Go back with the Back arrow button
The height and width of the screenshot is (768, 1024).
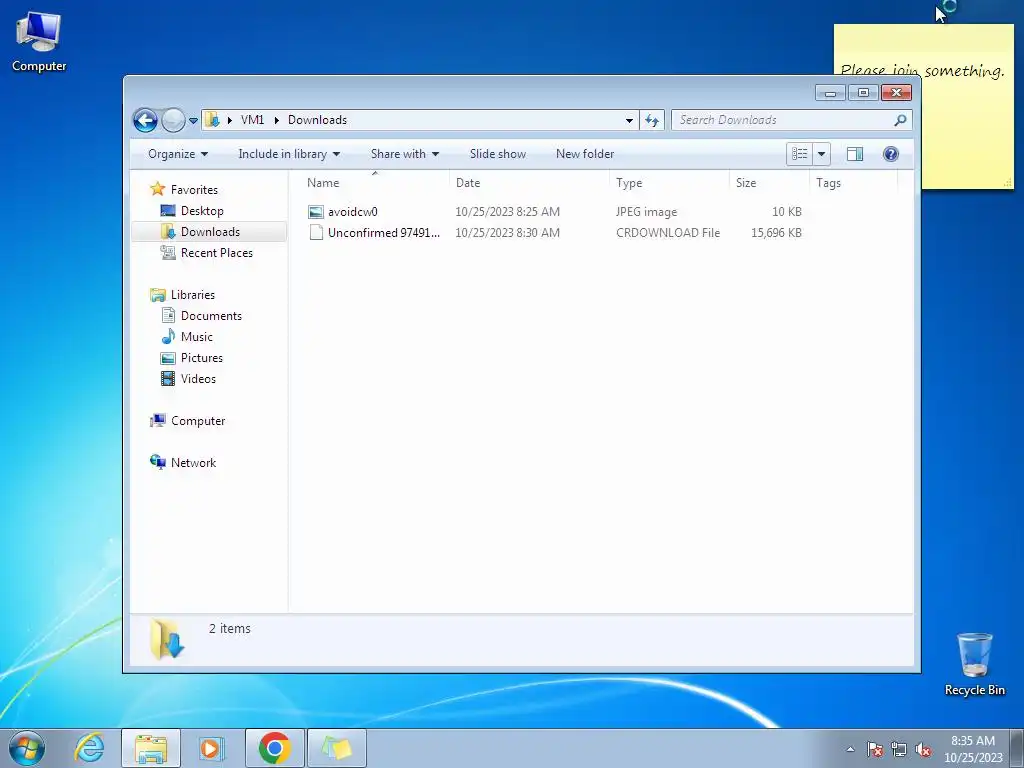pos(145,120)
